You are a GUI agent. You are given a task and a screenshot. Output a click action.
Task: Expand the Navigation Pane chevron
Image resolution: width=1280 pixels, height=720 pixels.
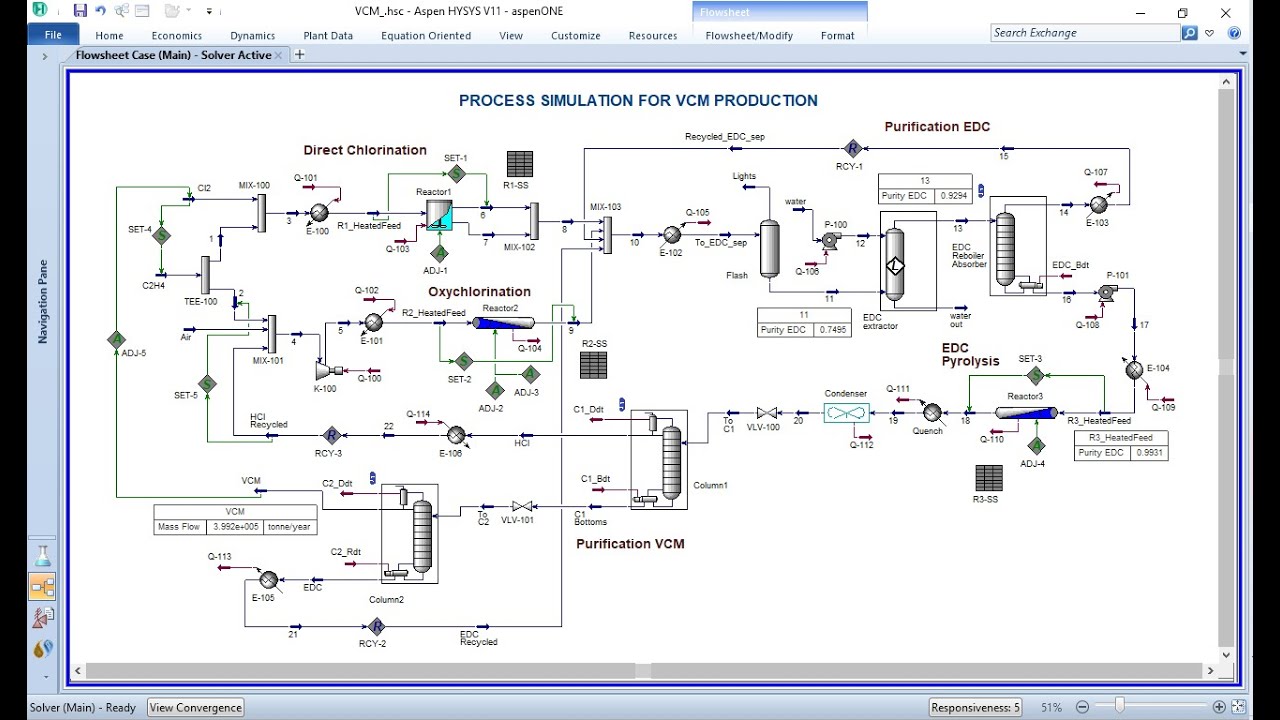(x=44, y=56)
